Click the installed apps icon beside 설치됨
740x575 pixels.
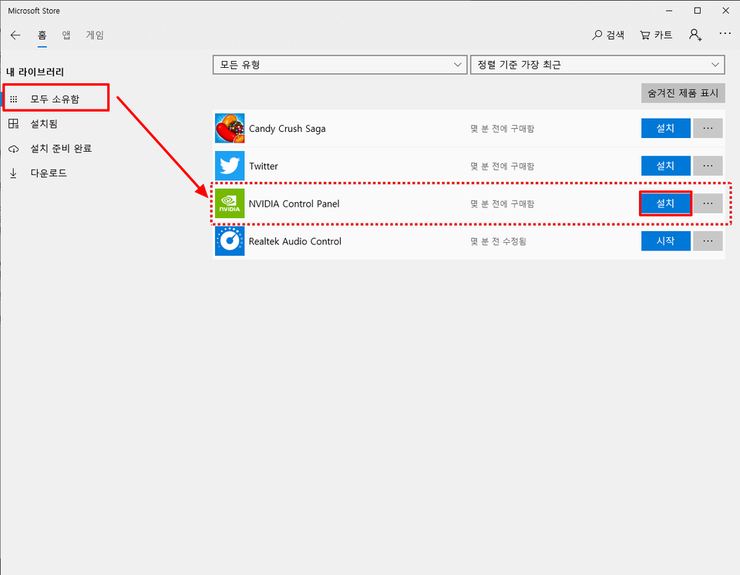coord(13,124)
